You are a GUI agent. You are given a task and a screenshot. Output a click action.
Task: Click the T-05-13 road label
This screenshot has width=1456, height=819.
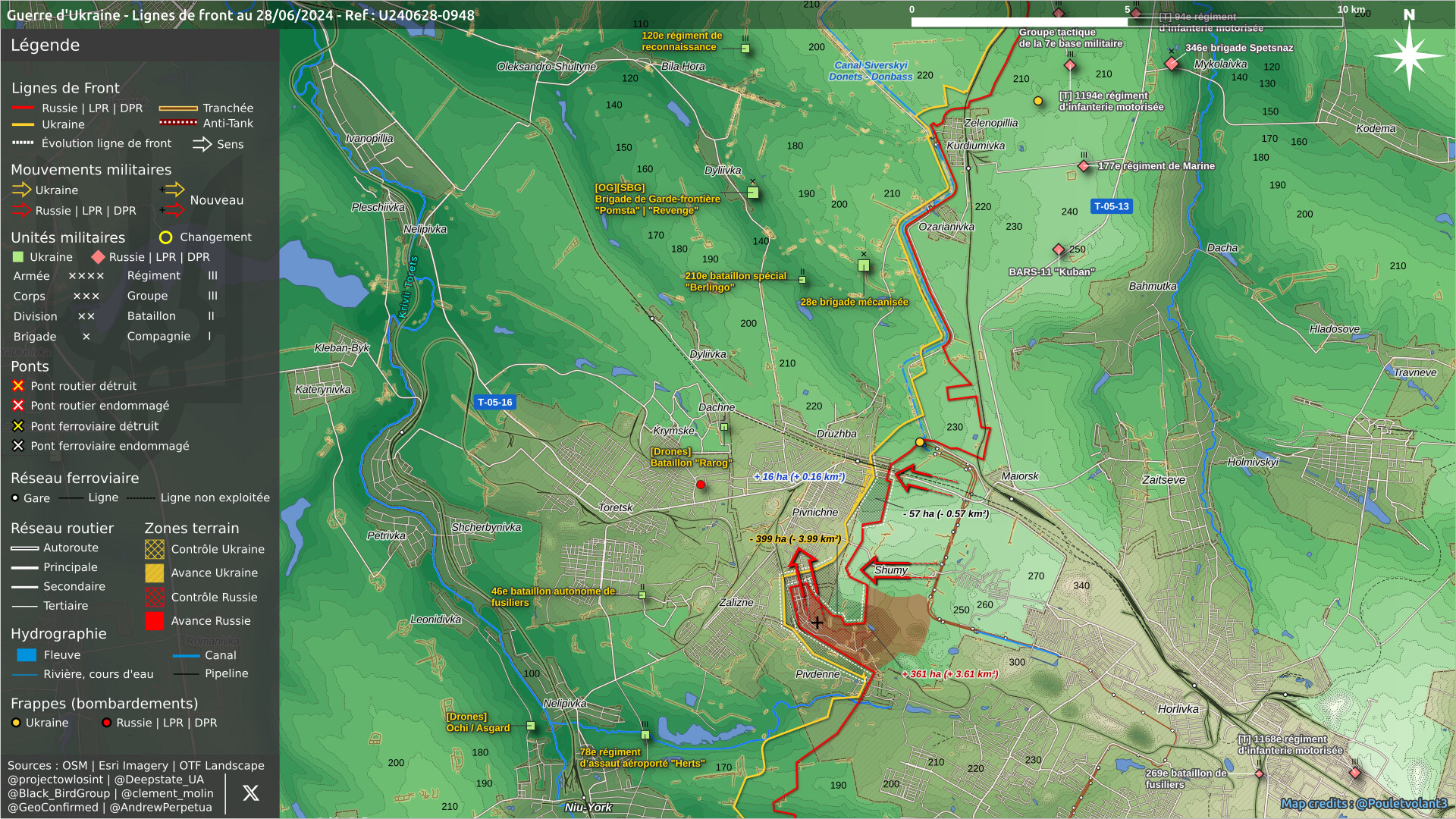(1111, 206)
